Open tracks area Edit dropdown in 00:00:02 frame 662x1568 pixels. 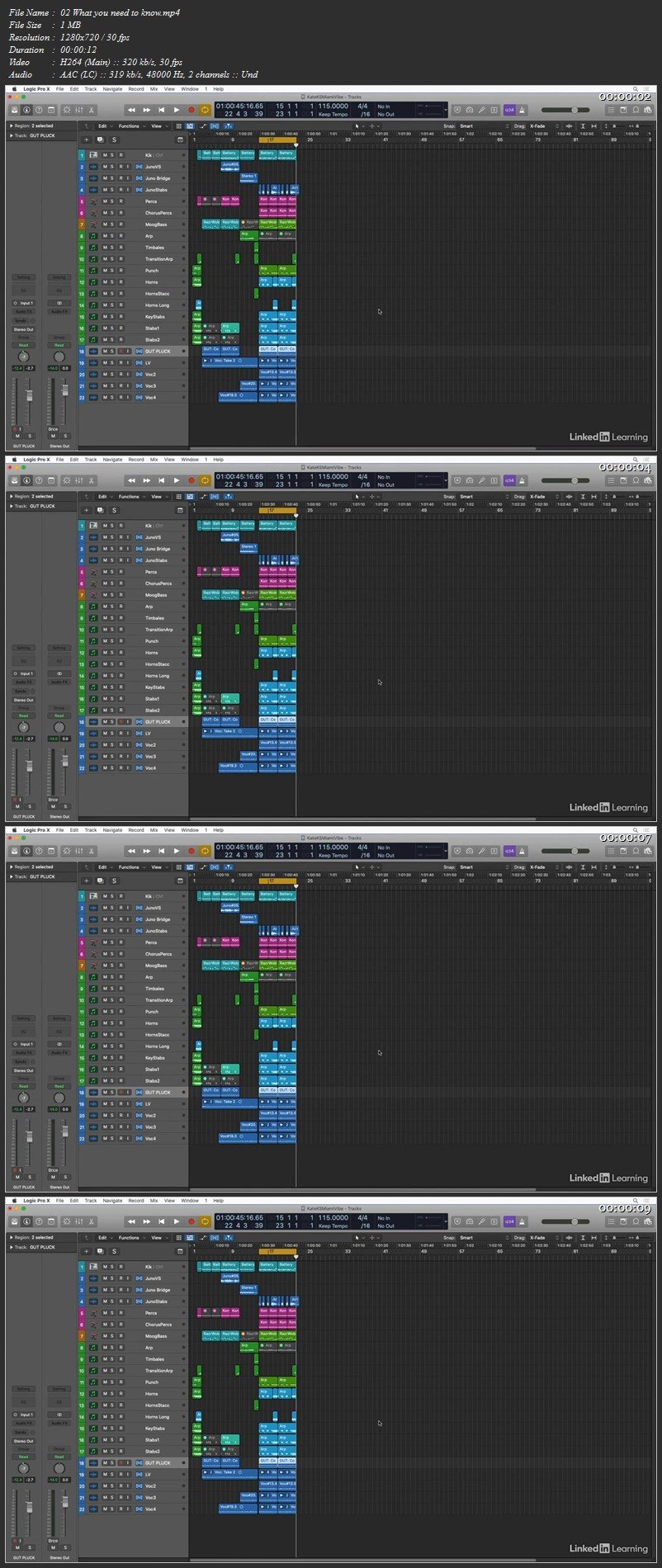pyautogui.click(x=104, y=126)
